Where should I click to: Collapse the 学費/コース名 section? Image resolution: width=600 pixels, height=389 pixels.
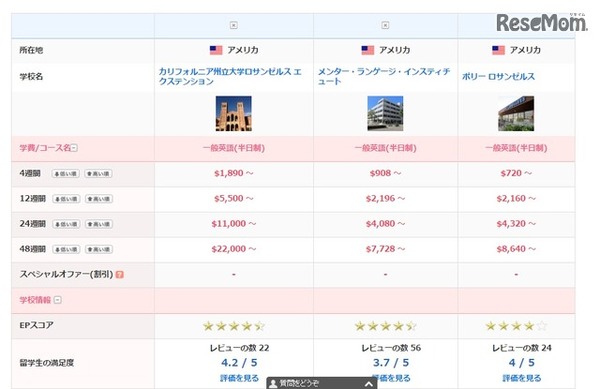(x=74, y=148)
